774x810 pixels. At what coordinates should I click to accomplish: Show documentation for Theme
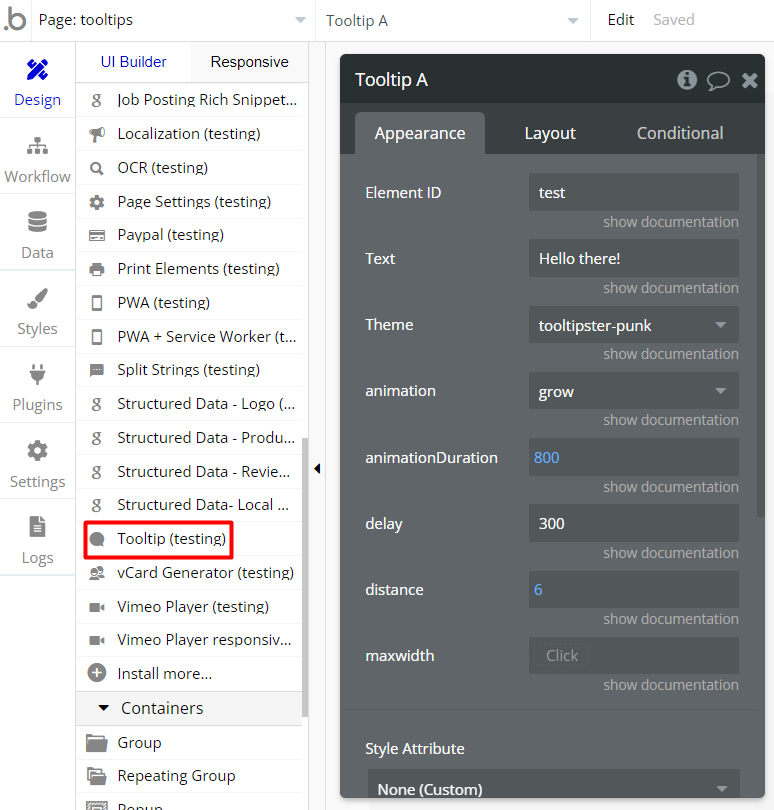click(x=671, y=354)
